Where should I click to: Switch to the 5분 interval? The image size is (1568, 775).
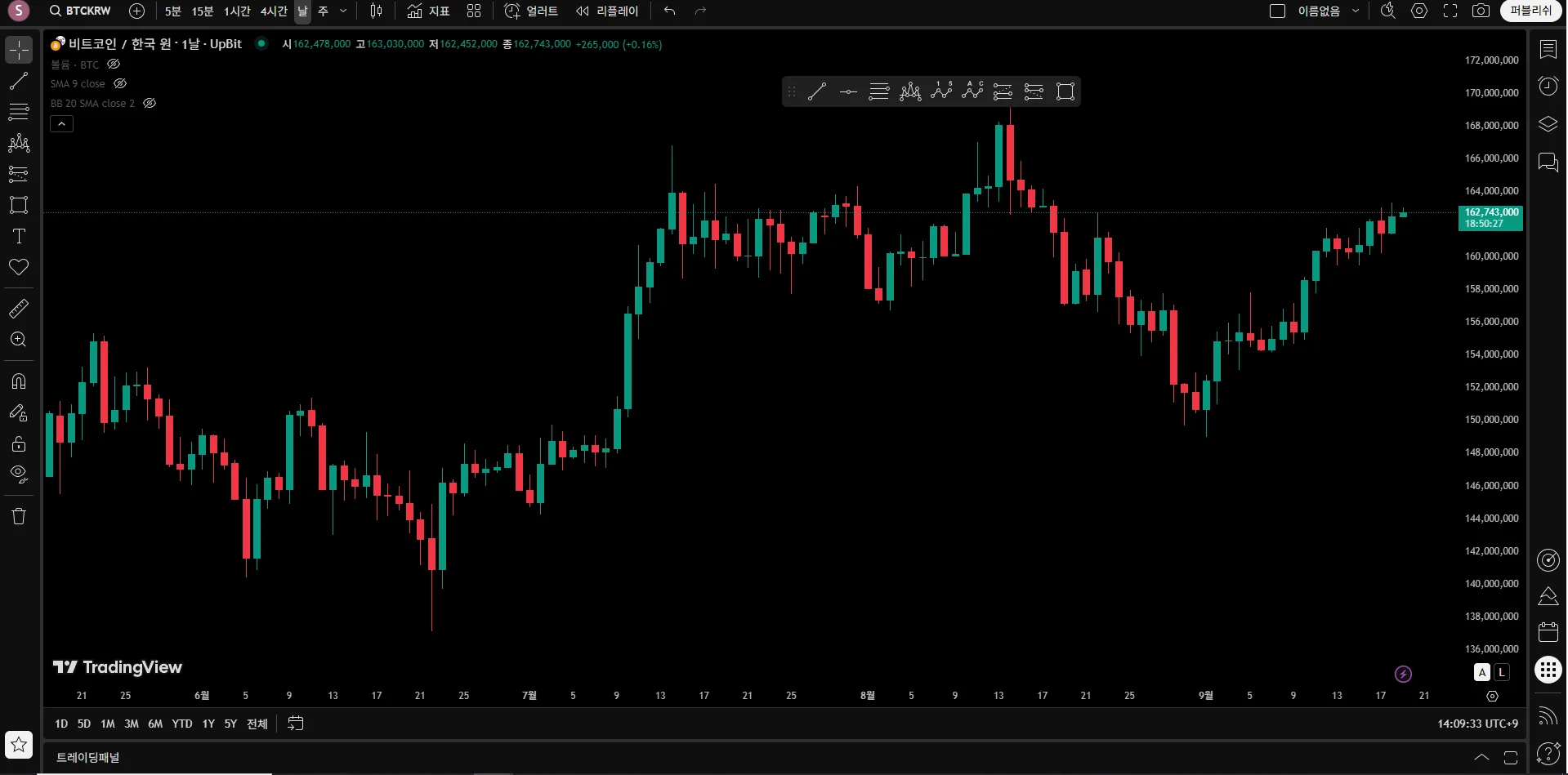173,11
